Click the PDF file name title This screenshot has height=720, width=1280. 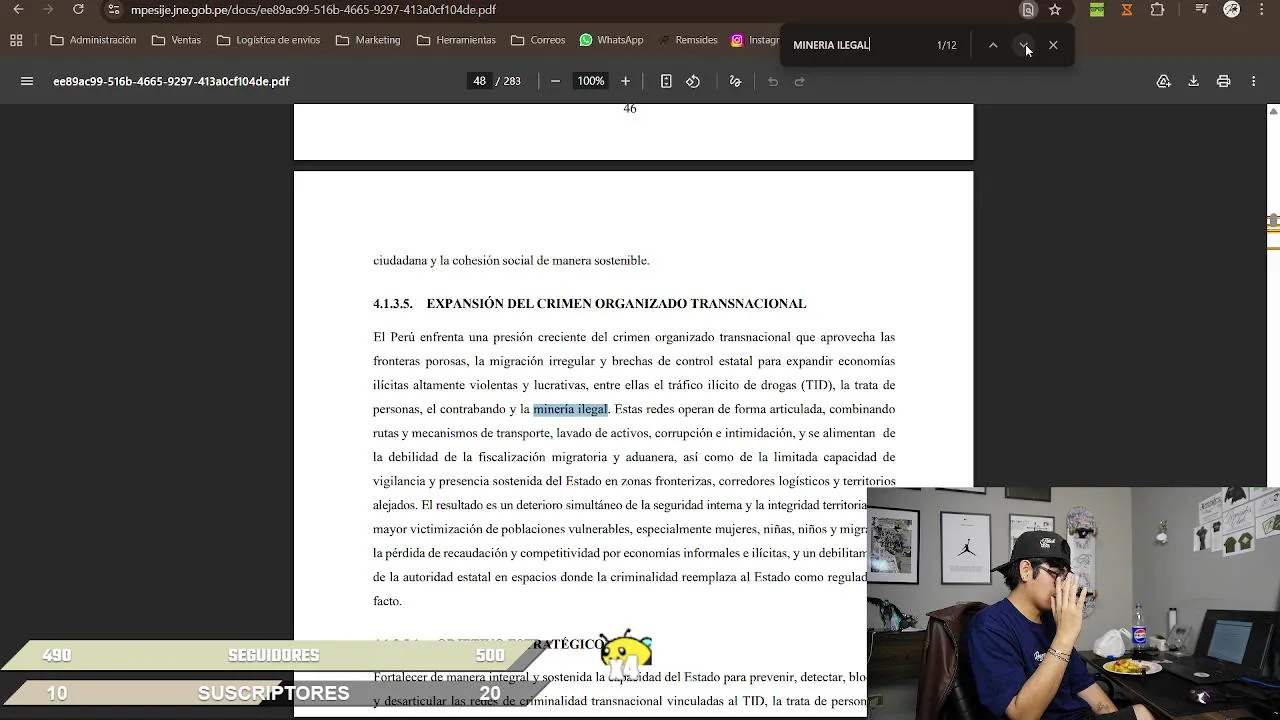click(171, 81)
